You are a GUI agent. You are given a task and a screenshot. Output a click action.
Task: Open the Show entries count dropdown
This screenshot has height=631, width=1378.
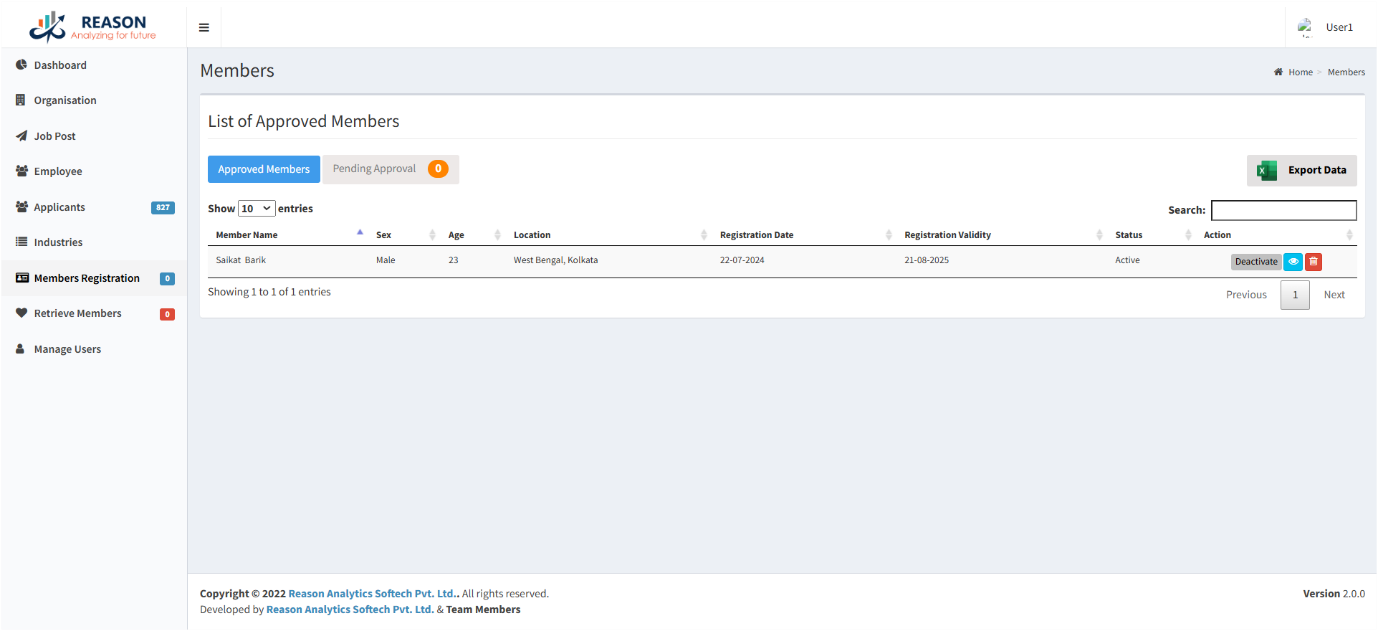(x=256, y=209)
